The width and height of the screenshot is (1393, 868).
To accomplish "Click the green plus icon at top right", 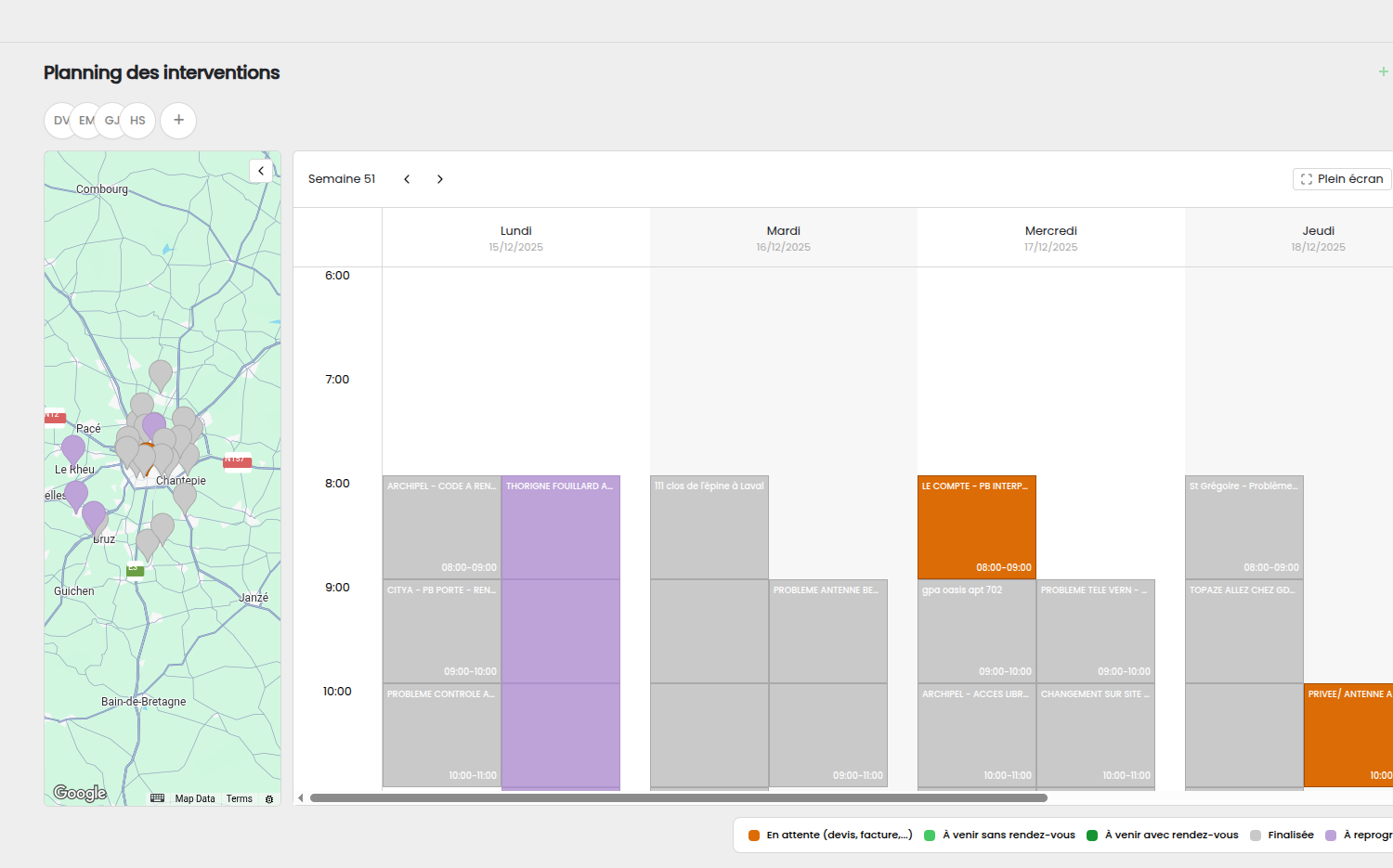I will click(x=1383, y=71).
